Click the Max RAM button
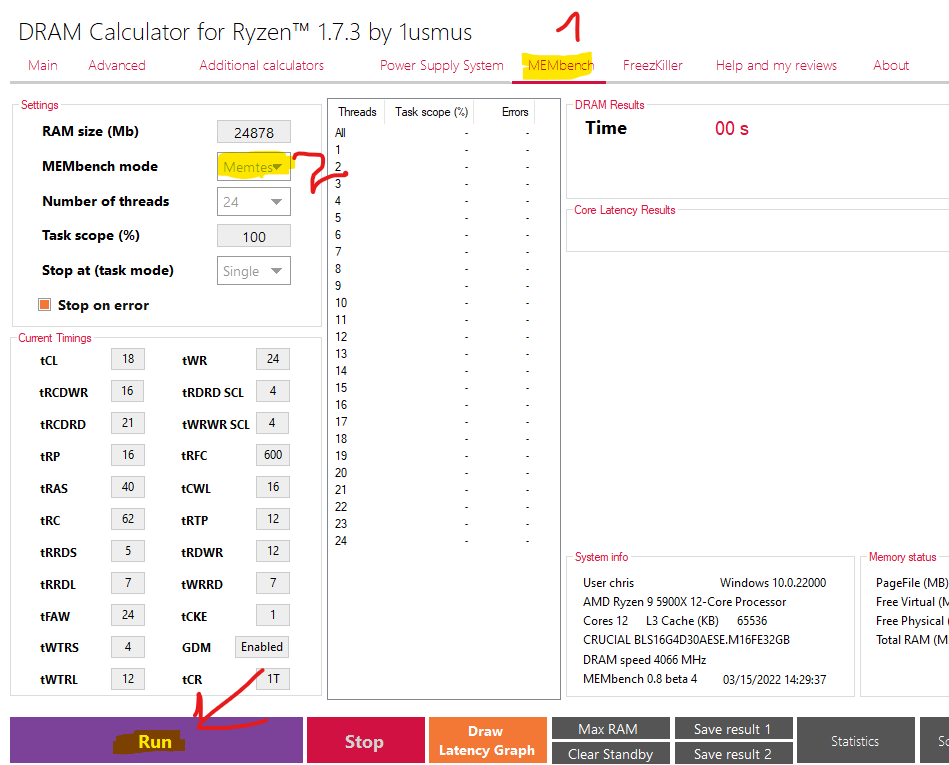Screen dimensions: 949x765 click(611, 728)
